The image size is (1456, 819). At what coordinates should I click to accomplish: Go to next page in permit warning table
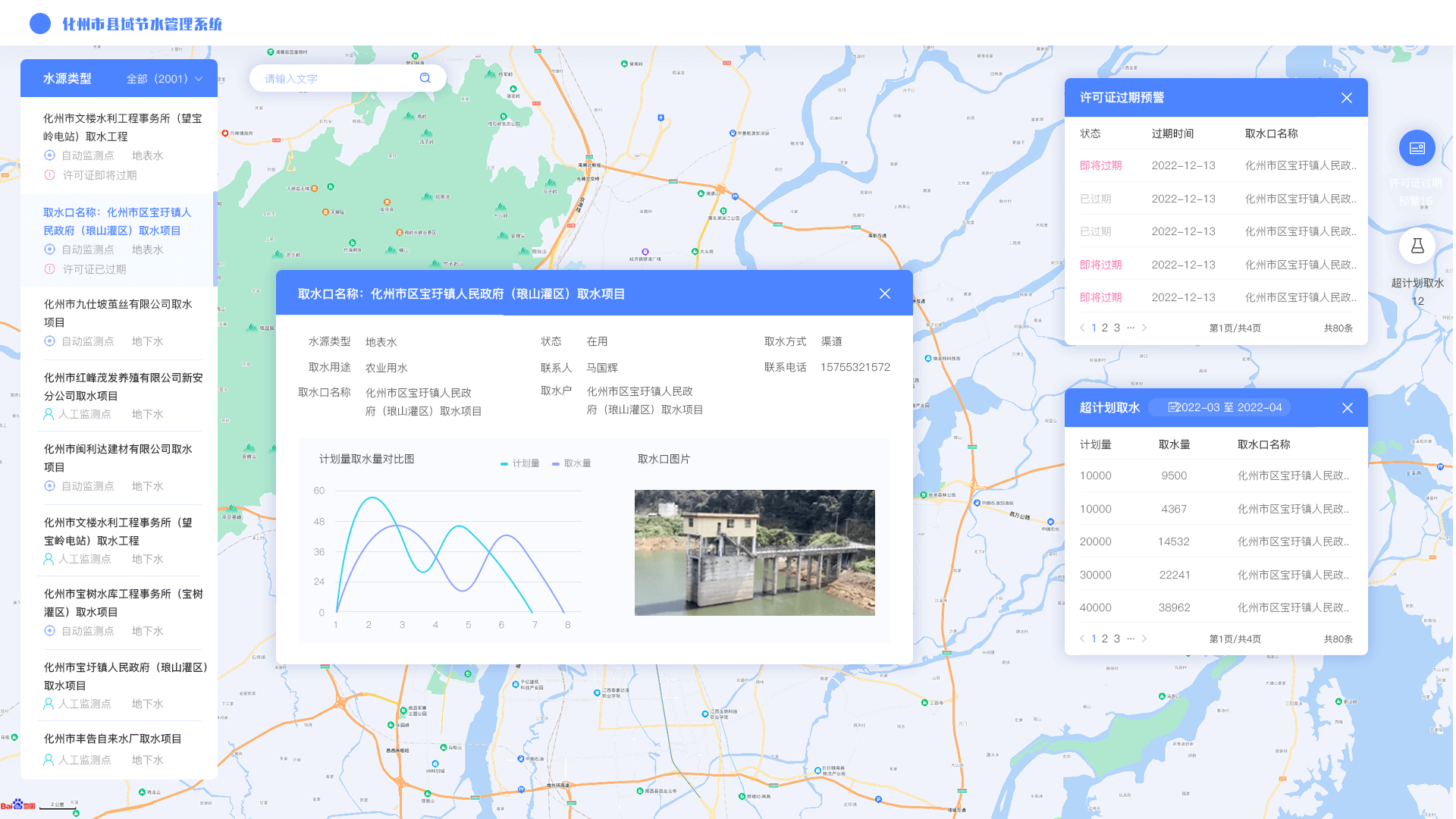[1144, 328]
